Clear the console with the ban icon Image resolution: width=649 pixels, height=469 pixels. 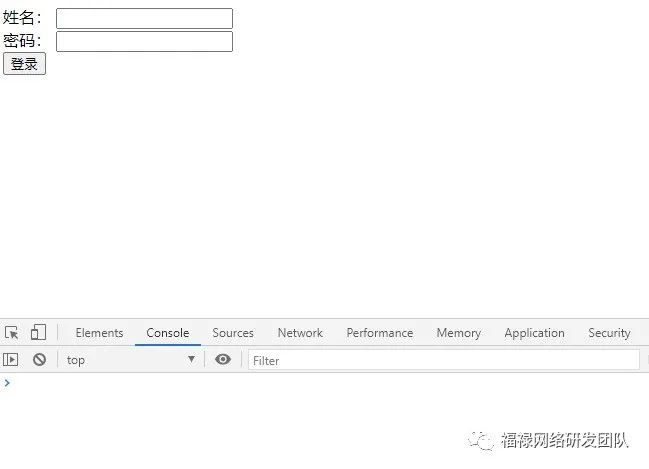(39, 359)
